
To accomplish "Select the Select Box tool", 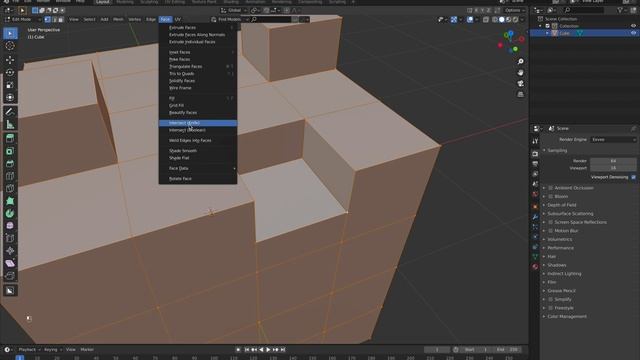I will tap(10, 33).
